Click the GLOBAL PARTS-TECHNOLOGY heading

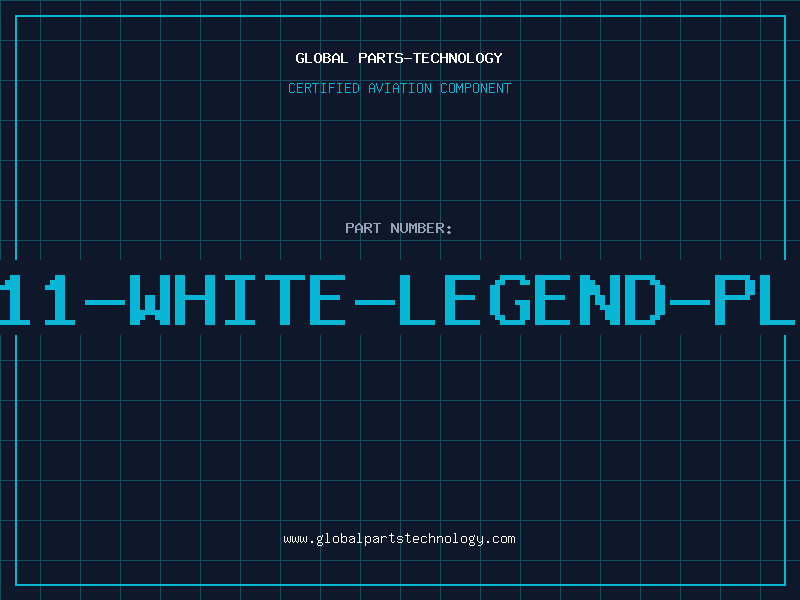(399, 58)
